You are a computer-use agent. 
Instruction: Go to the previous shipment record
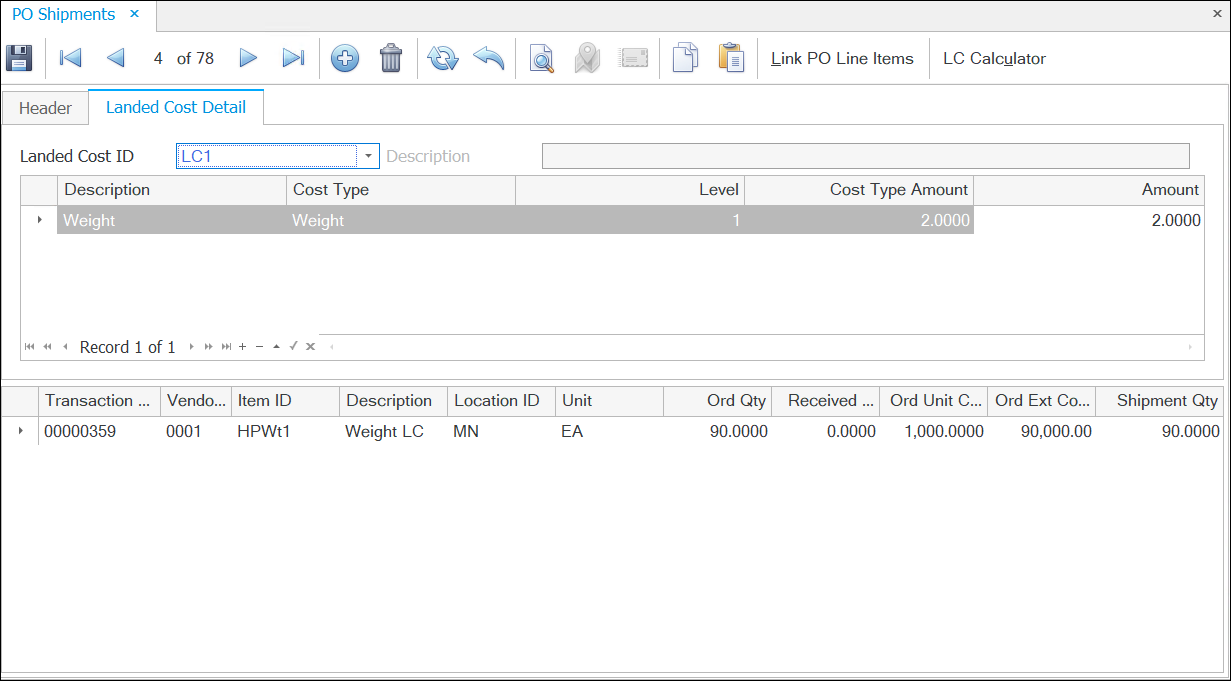coord(115,58)
